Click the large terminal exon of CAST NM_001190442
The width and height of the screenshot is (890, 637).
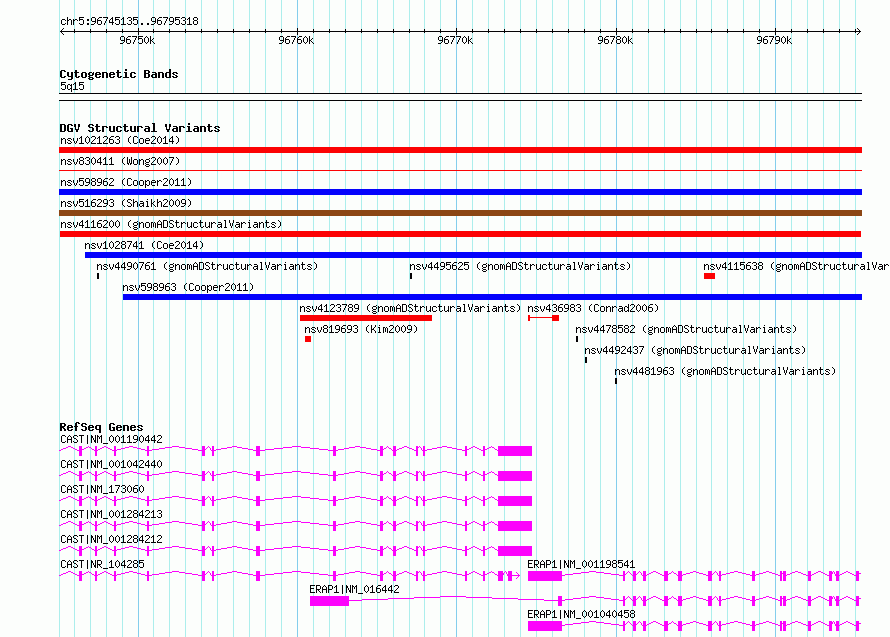point(515,451)
